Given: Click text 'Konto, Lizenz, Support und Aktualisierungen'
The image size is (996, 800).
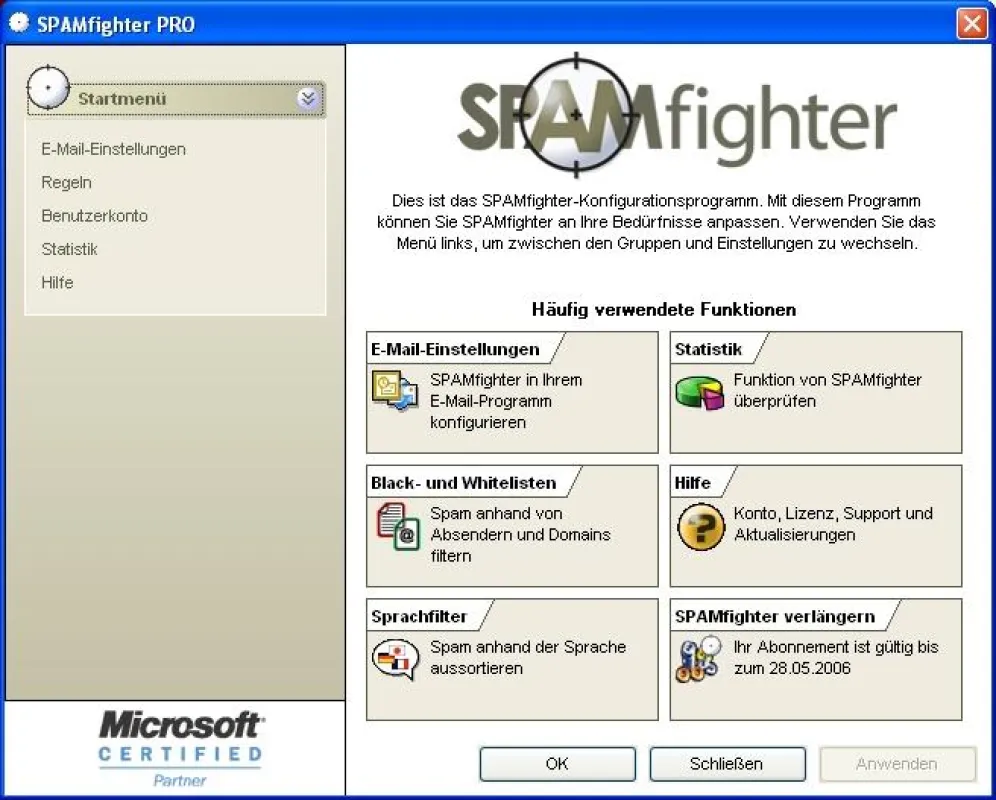Looking at the screenshot, I should pos(833,524).
